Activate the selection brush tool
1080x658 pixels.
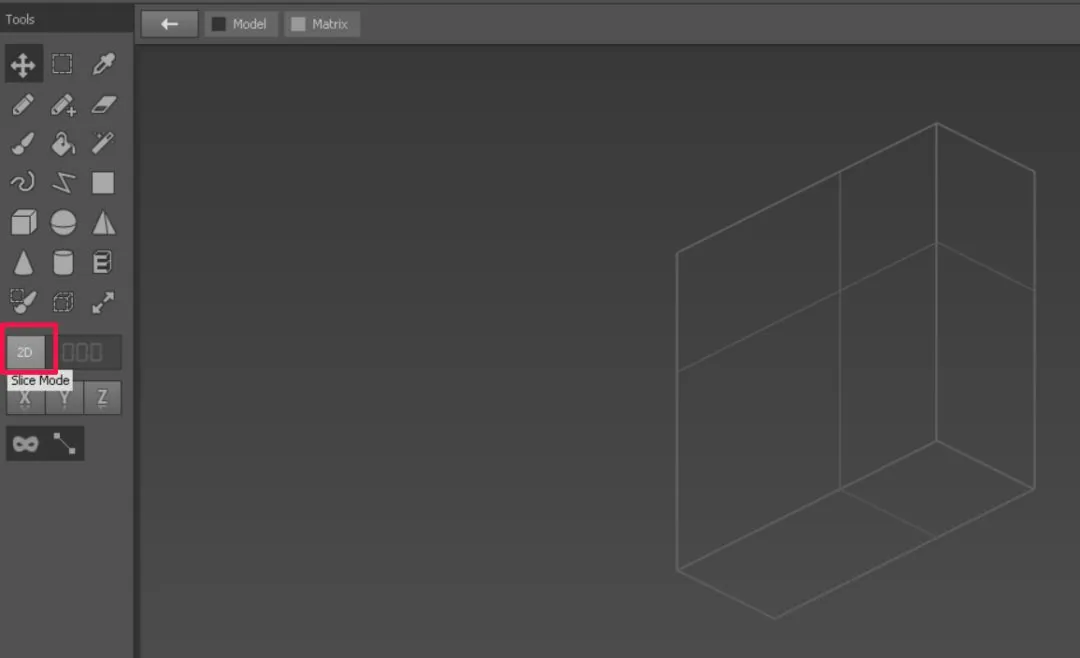(23, 302)
